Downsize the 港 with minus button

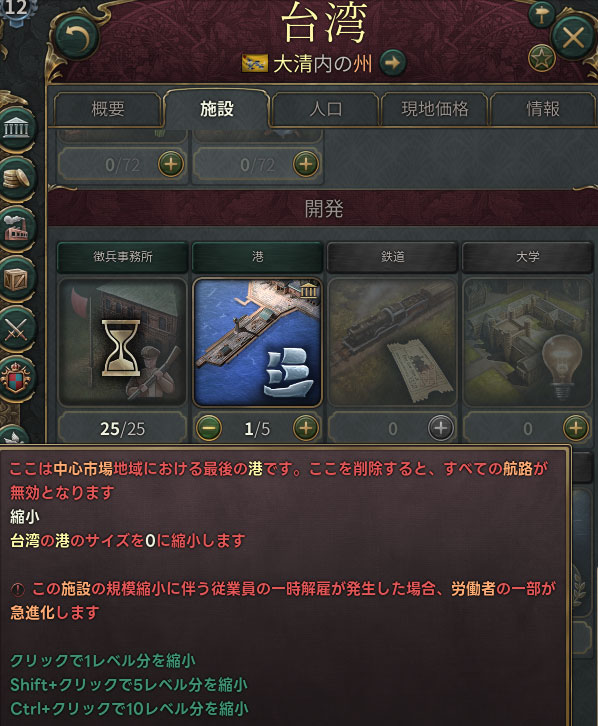point(209,428)
